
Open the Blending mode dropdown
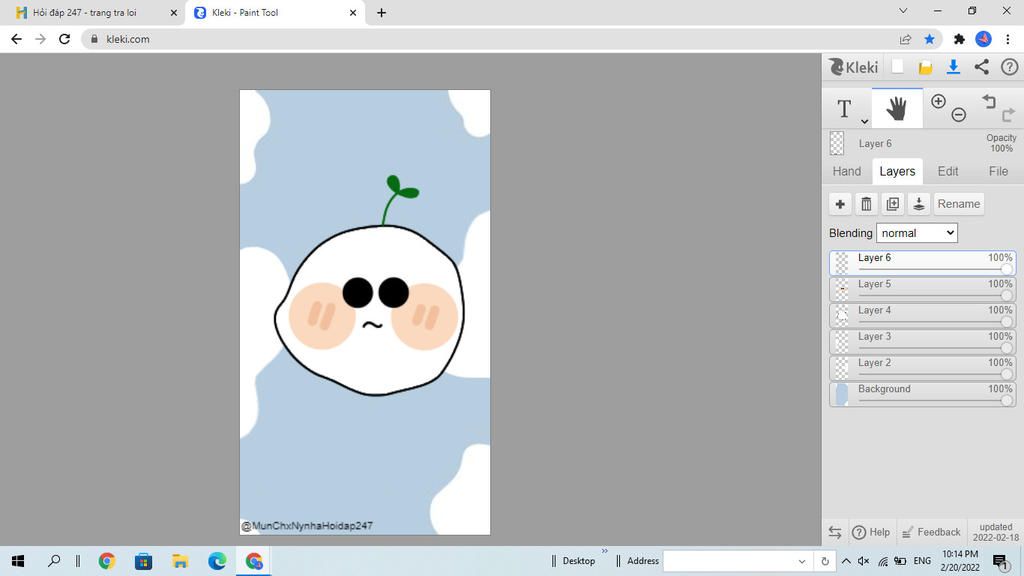pos(917,233)
